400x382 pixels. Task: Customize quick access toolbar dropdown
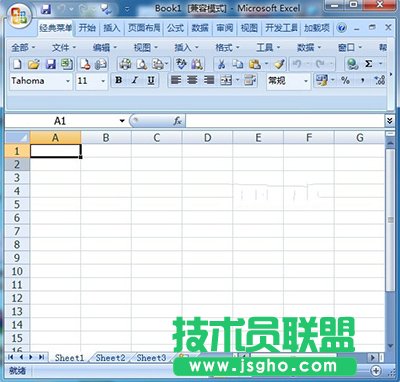coord(127,9)
